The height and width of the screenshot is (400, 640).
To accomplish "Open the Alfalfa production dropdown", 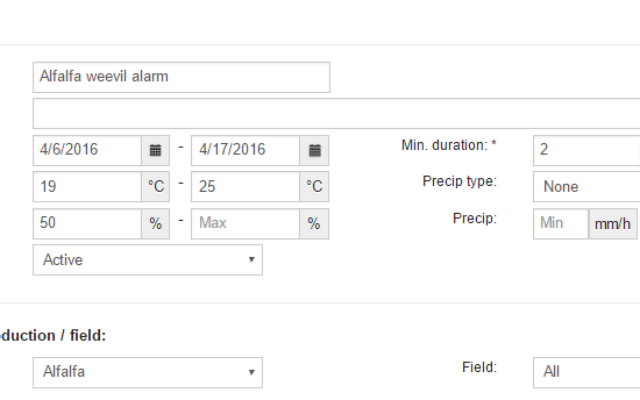I will pos(148,372).
